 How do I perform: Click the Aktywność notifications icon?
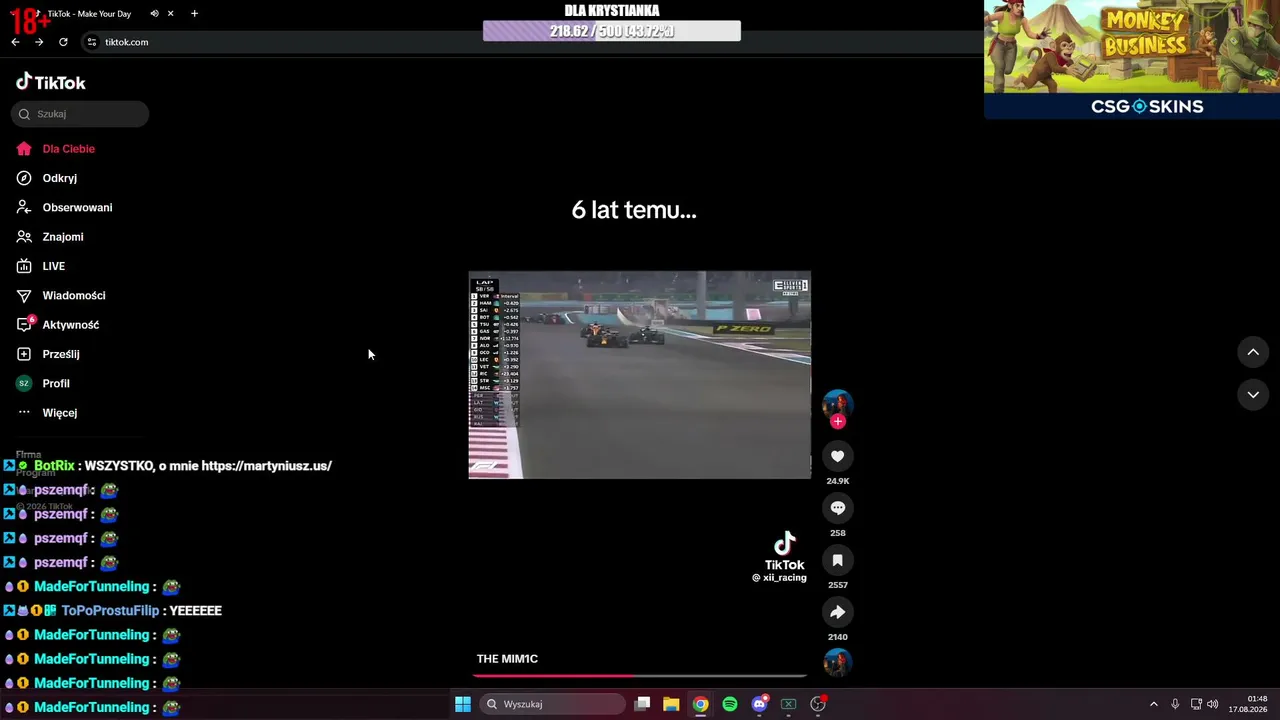(24, 325)
